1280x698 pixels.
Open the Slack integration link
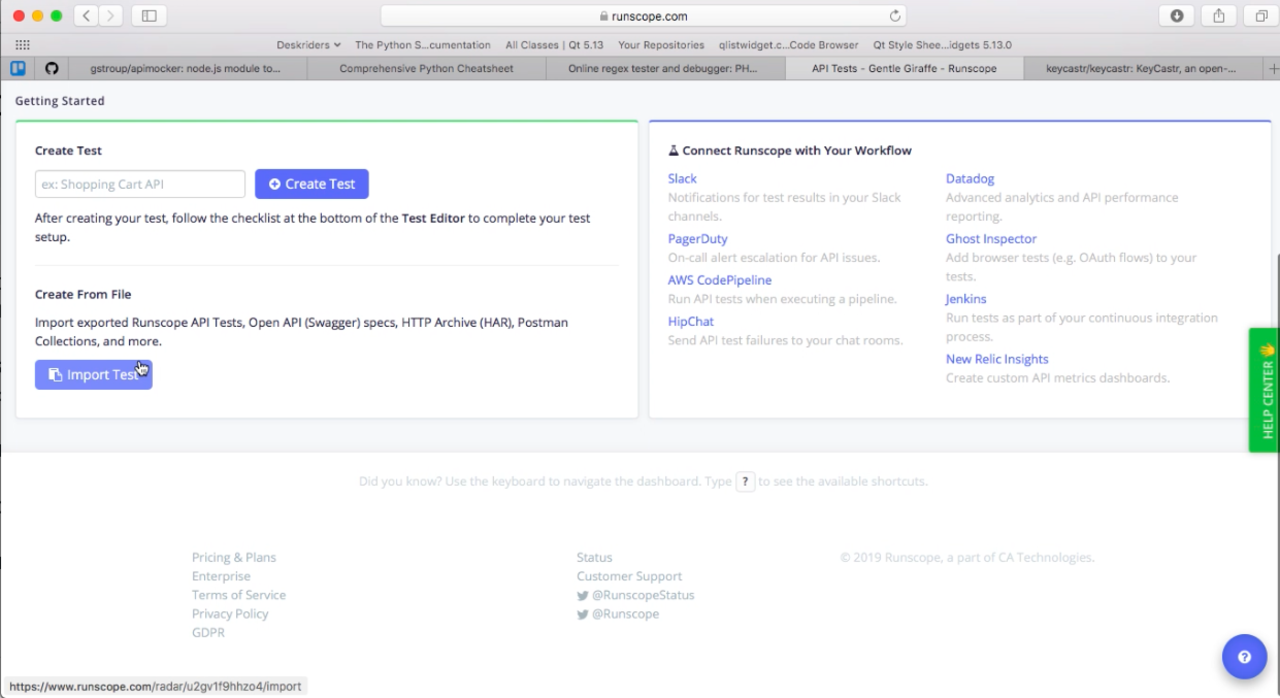click(x=682, y=178)
